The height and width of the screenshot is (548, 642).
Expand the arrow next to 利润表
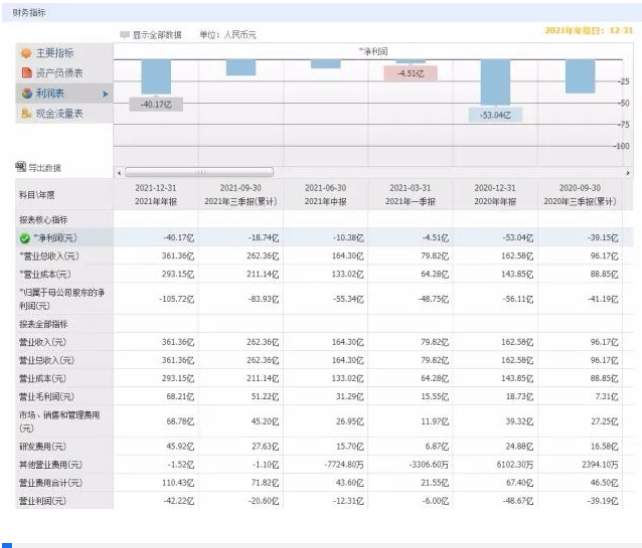(x=105, y=93)
